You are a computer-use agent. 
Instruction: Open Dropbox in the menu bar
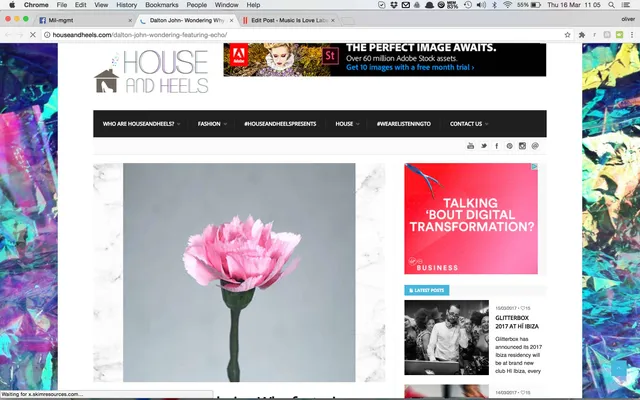click(x=394, y=5)
